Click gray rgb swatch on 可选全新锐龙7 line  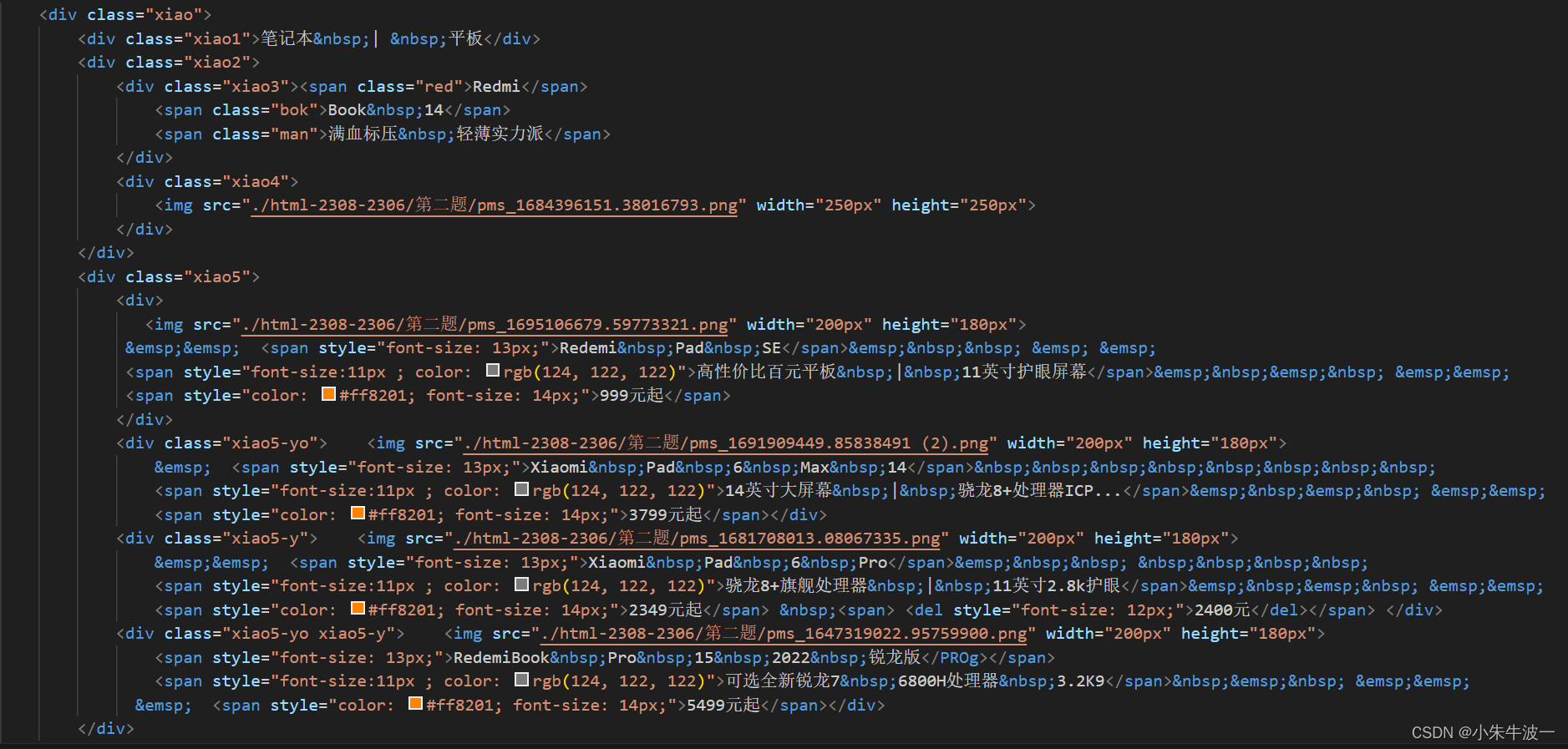pyautogui.click(x=521, y=680)
